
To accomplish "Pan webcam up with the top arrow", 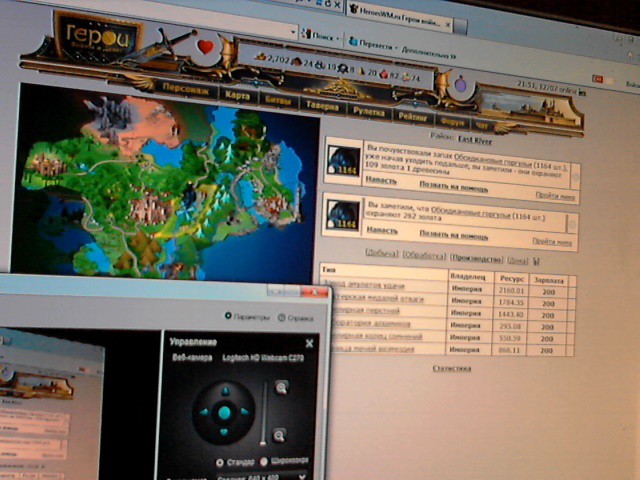I will point(225,392).
